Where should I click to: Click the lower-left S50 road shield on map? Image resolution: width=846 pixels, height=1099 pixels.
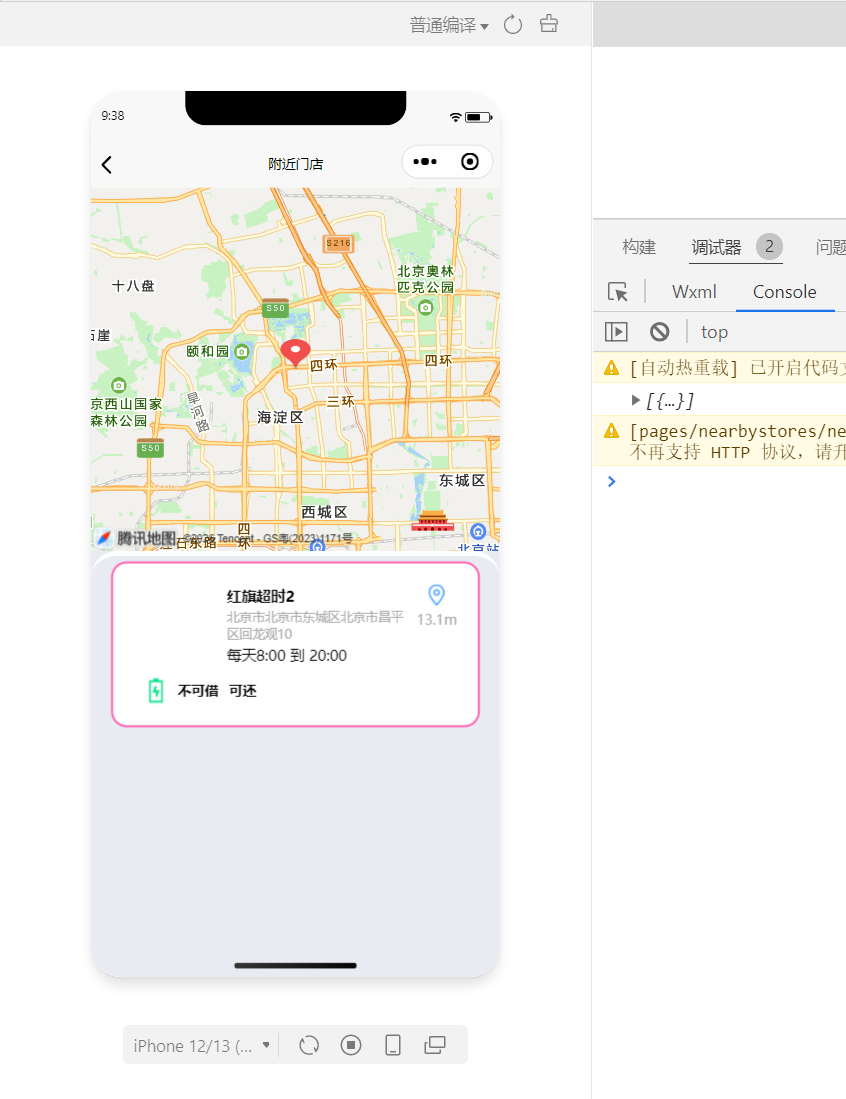pos(150,449)
